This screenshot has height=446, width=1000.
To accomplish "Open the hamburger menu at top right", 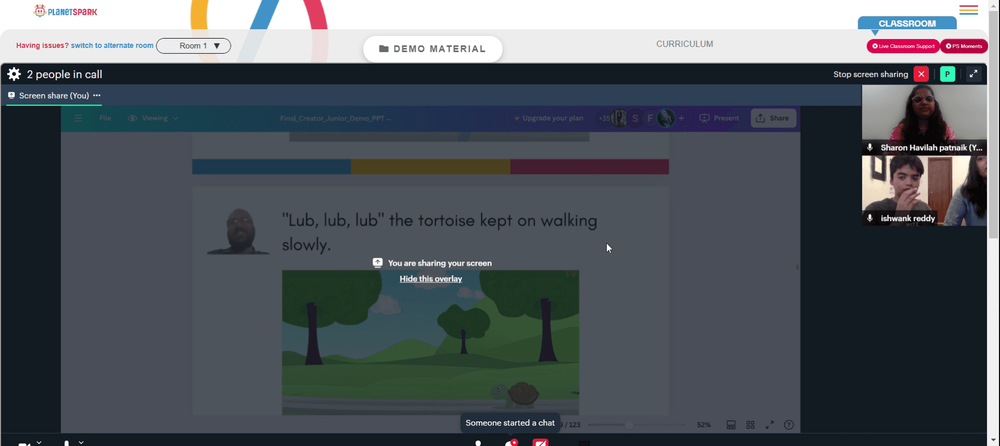I will 968,10.
